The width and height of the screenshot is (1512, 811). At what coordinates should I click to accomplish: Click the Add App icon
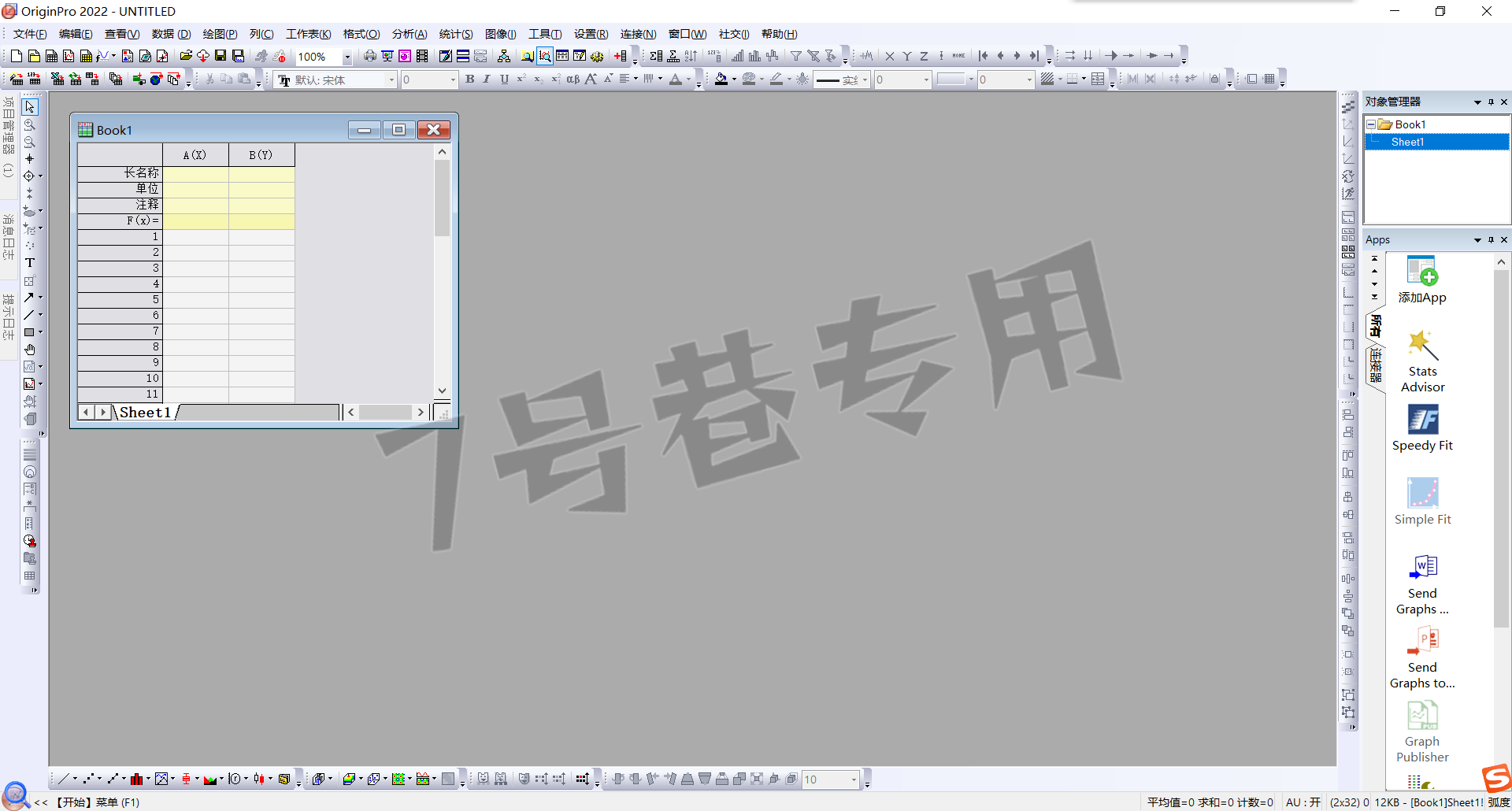(x=1422, y=280)
